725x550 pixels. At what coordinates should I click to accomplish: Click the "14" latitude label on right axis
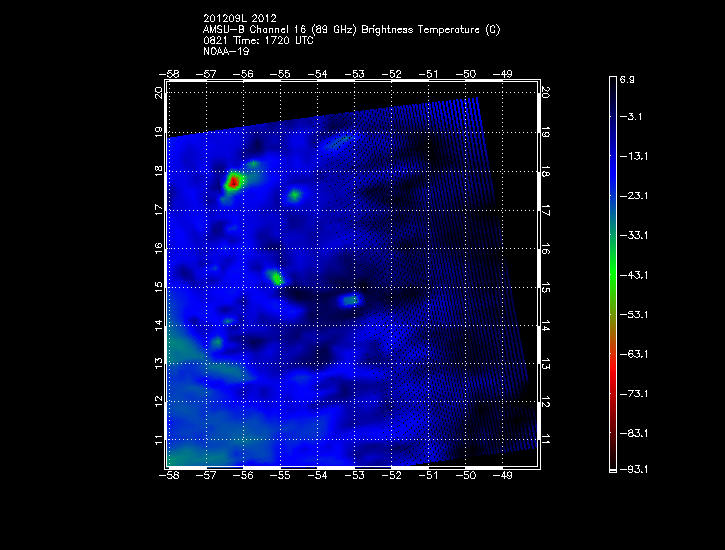[545, 326]
